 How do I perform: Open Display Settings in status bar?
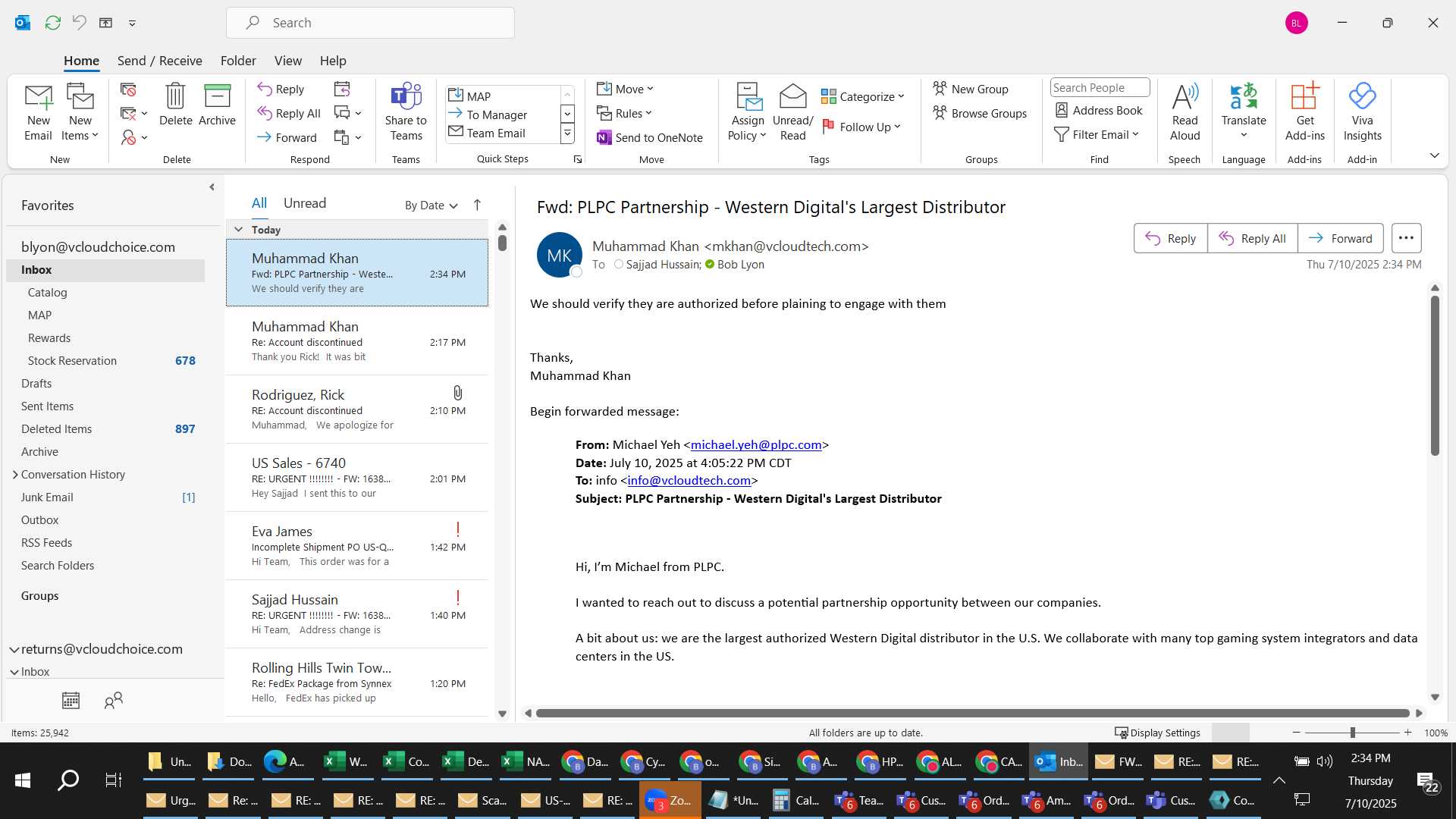[x=1157, y=733]
